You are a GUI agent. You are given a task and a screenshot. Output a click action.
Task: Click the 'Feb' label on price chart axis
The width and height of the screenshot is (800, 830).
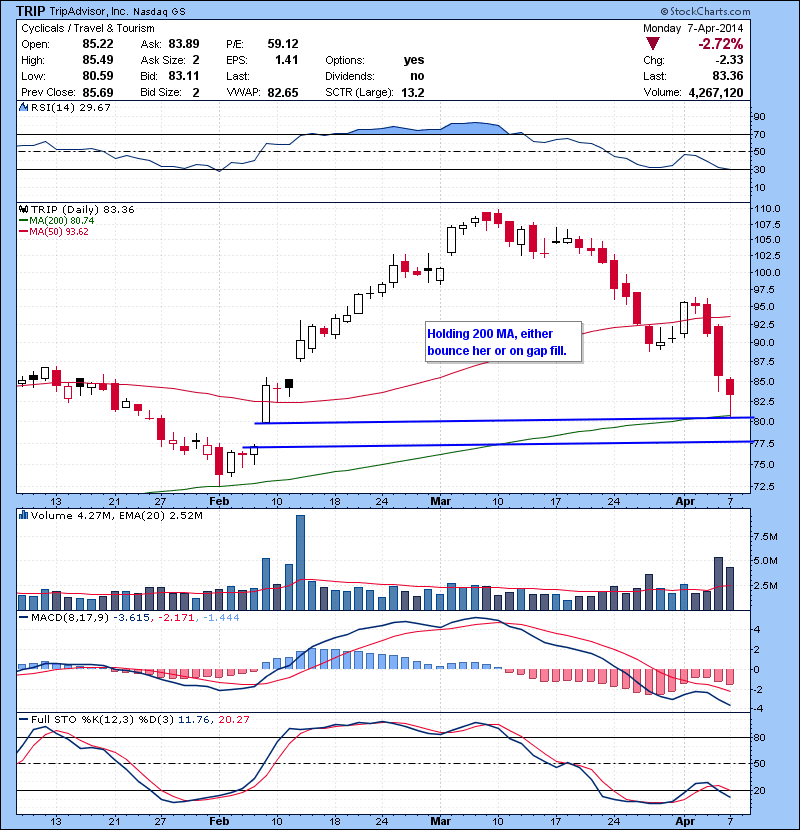click(219, 501)
